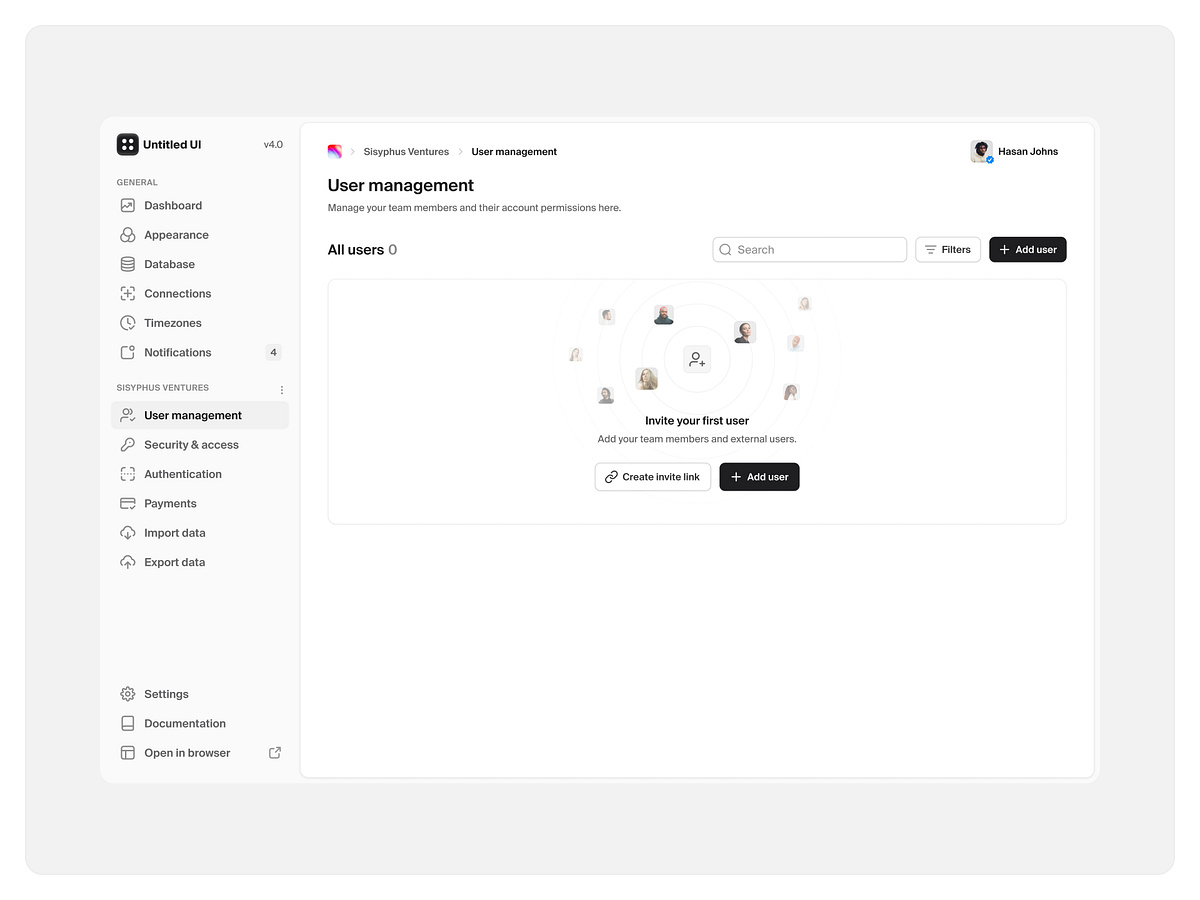Open Import data via its download icon
This screenshot has height=900, width=1200.
[127, 532]
